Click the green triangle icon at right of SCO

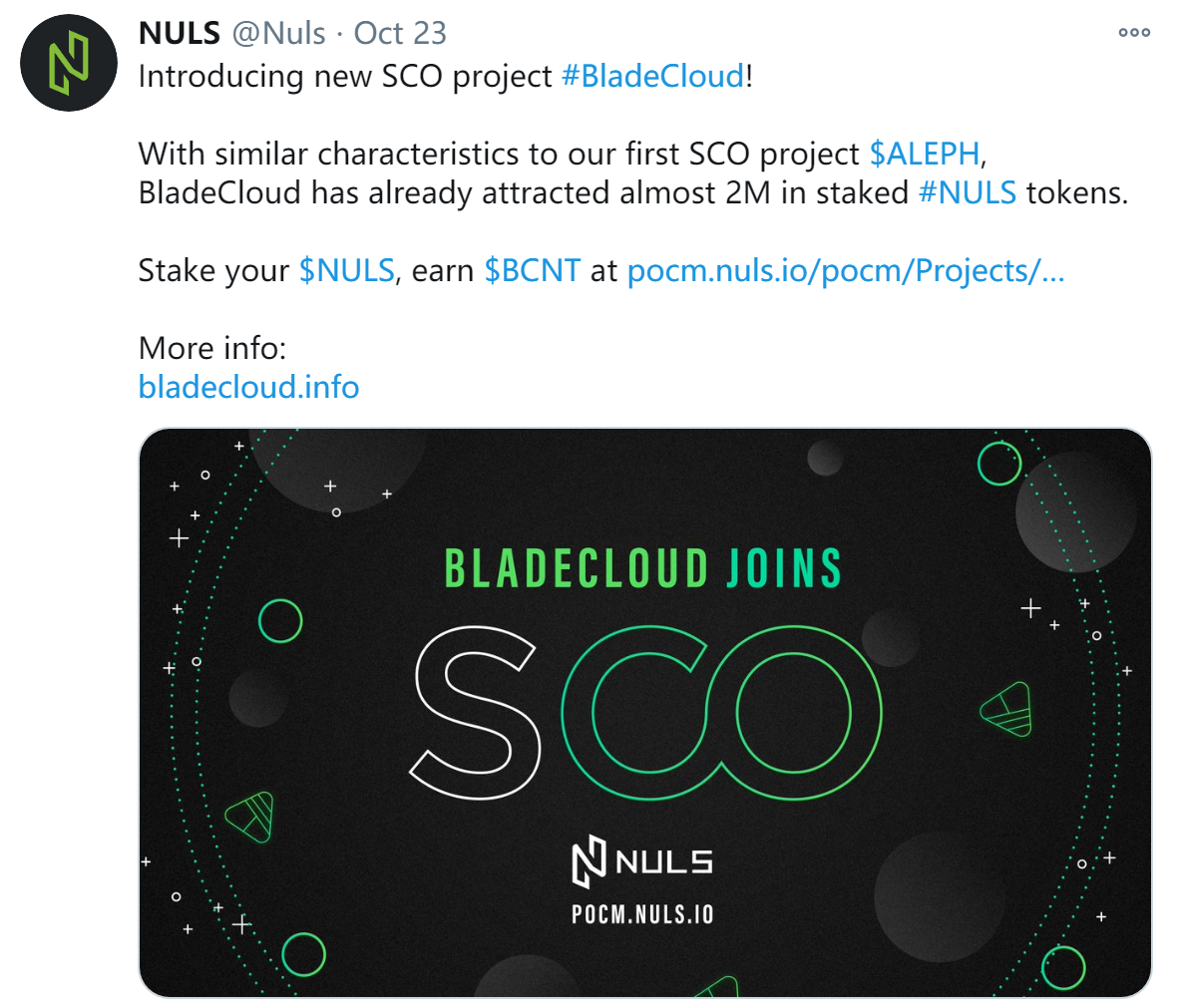(1006, 709)
